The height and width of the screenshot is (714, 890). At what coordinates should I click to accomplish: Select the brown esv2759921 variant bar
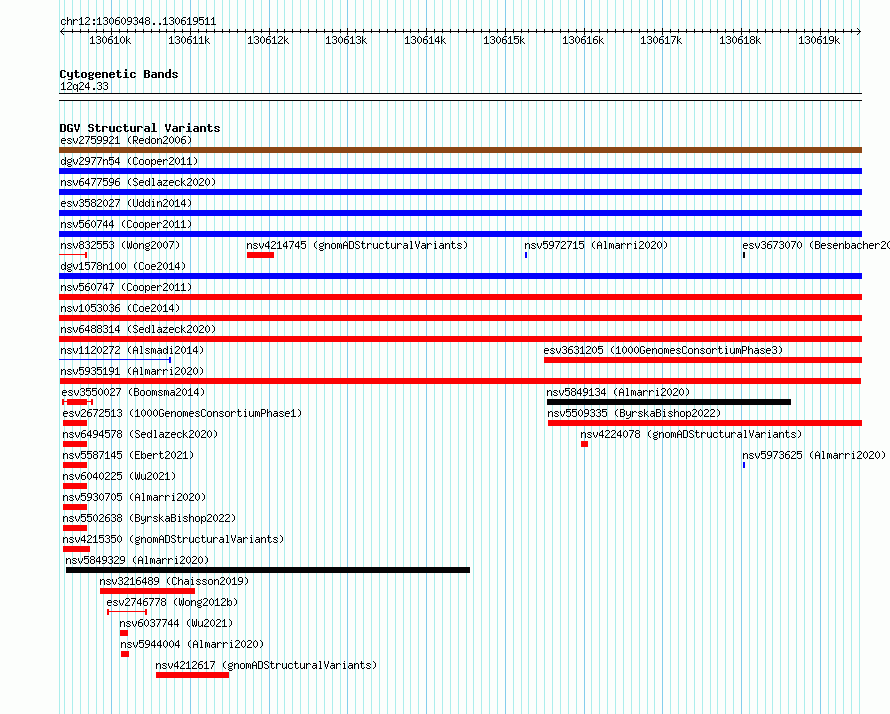point(460,150)
